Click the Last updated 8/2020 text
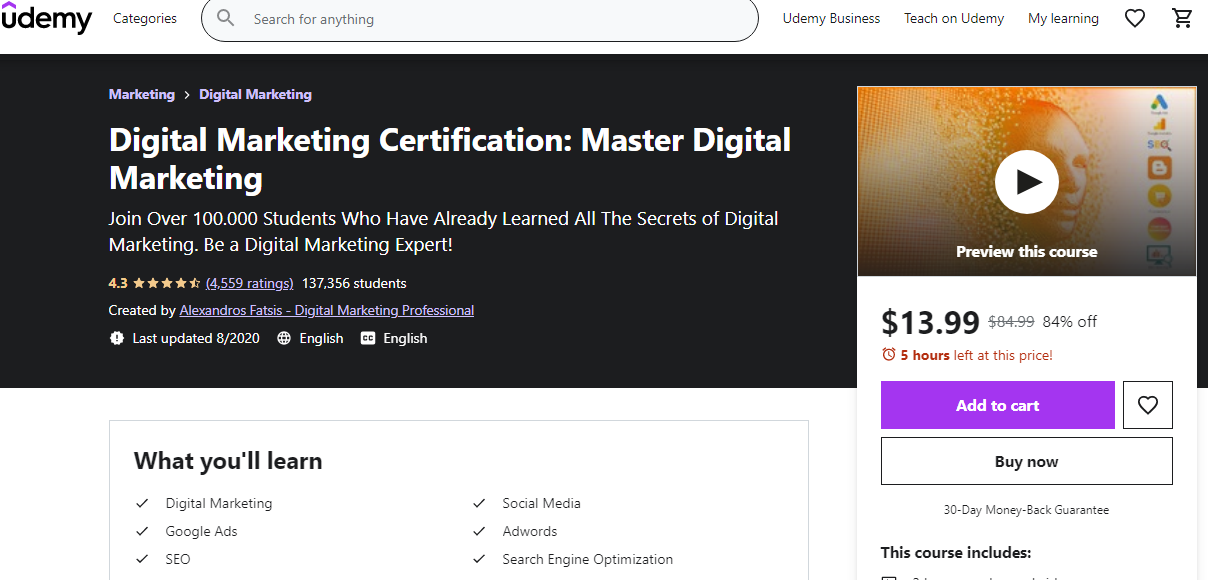The width and height of the screenshot is (1208, 580). [x=196, y=338]
